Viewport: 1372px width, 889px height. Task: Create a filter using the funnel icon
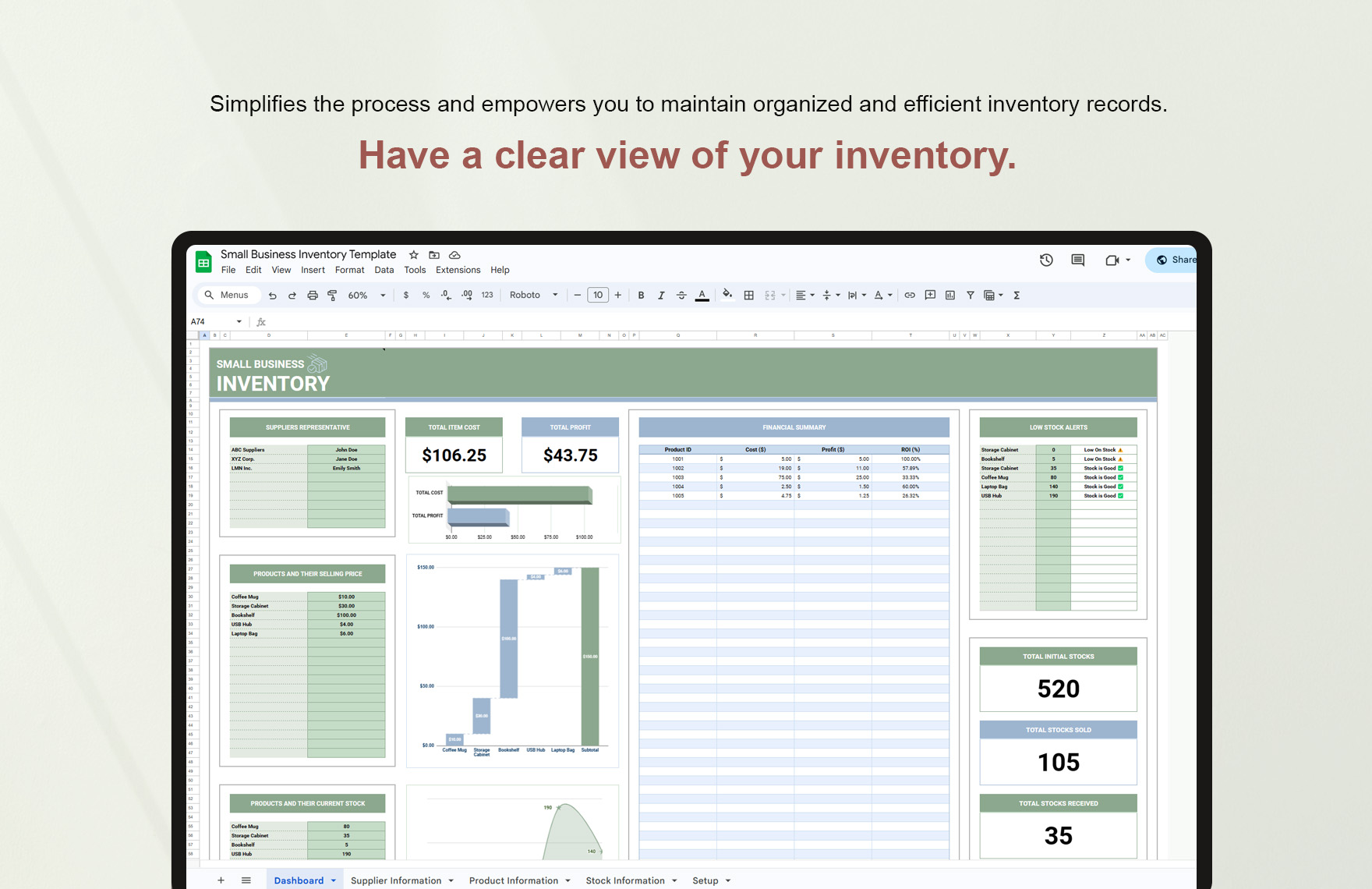pos(970,295)
